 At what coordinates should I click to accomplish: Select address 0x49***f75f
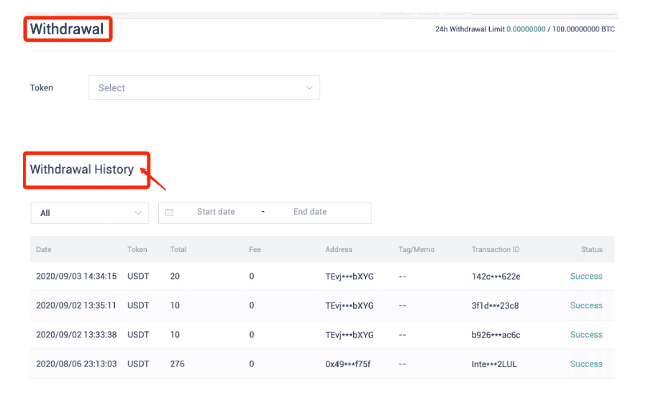click(348, 364)
